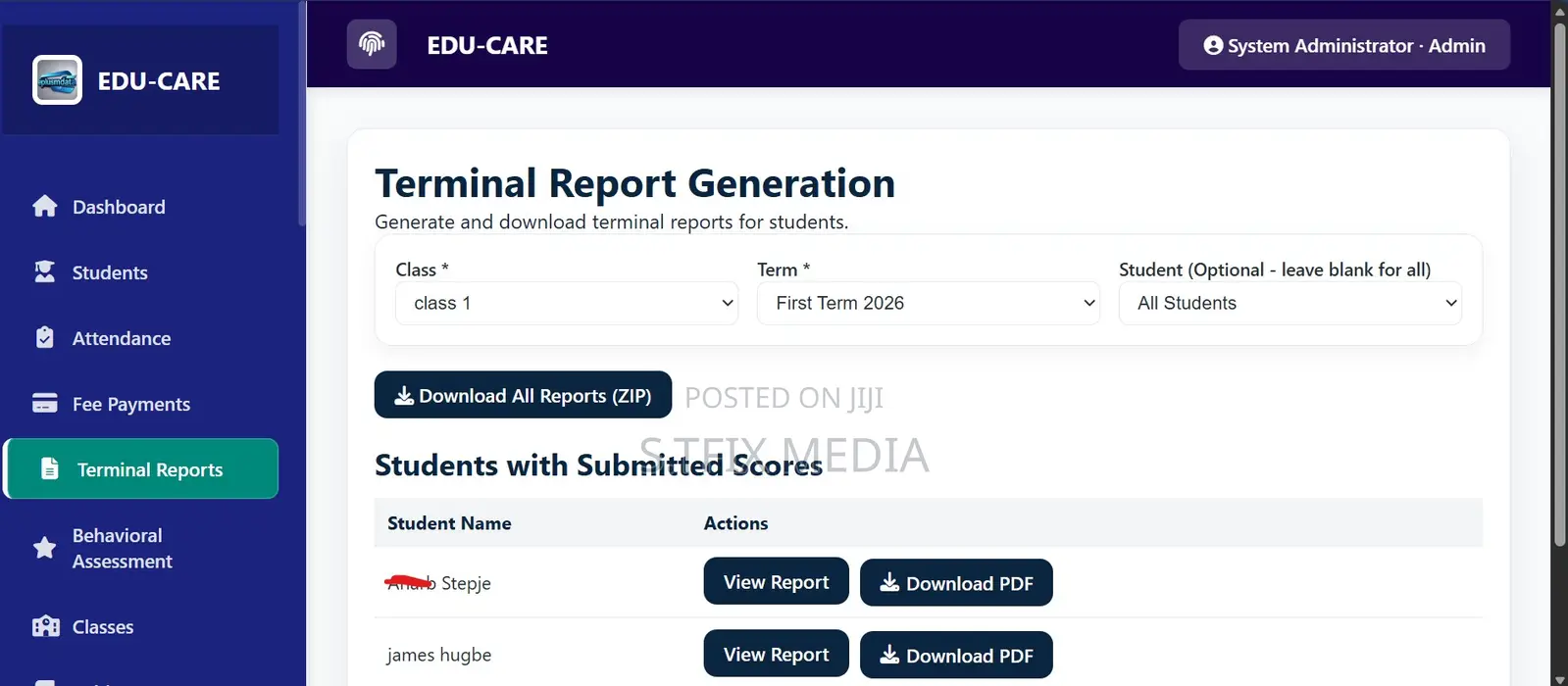View Report for james hugbe
The image size is (1568, 686).
tap(776, 654)
